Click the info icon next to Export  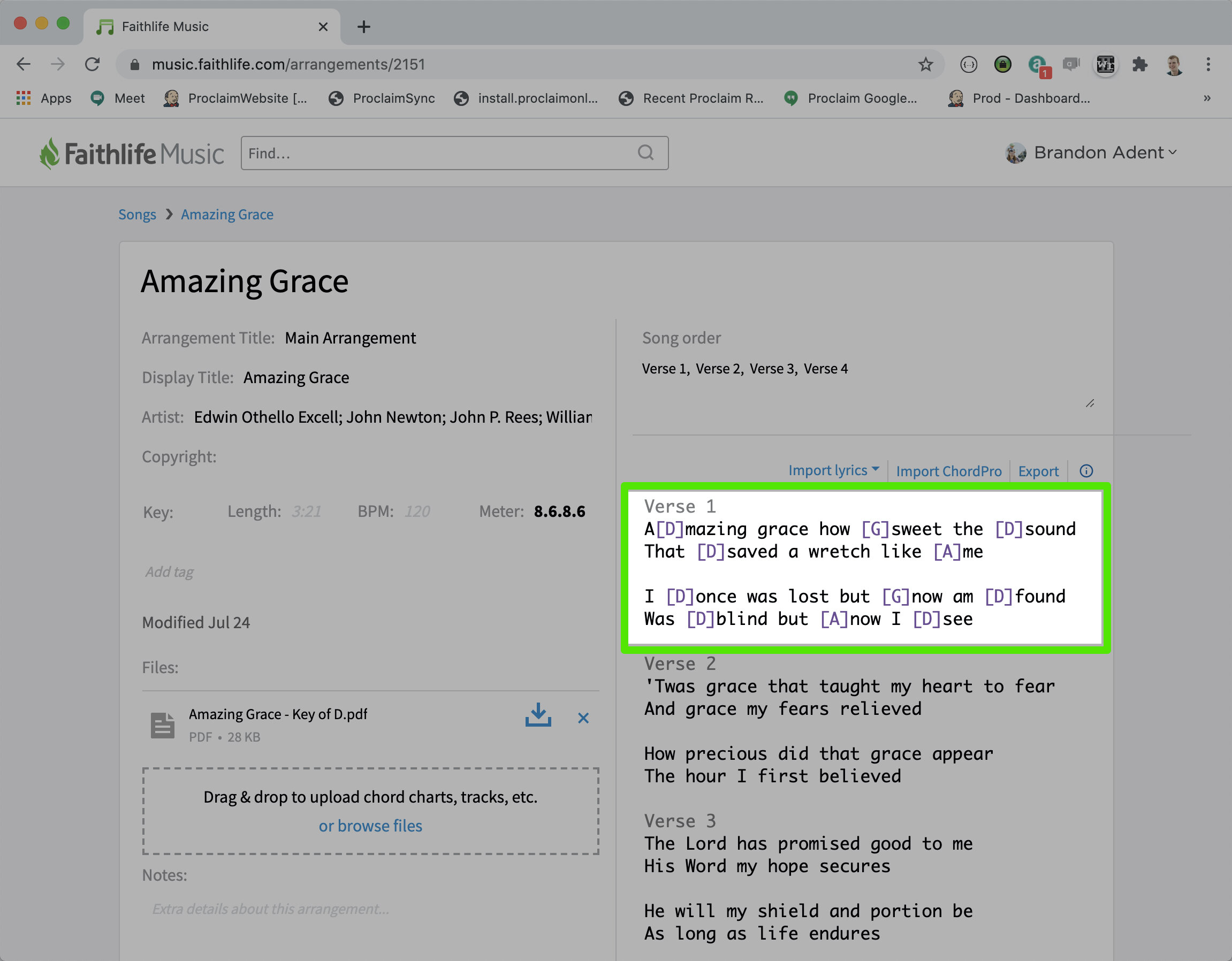(1086, 471)
